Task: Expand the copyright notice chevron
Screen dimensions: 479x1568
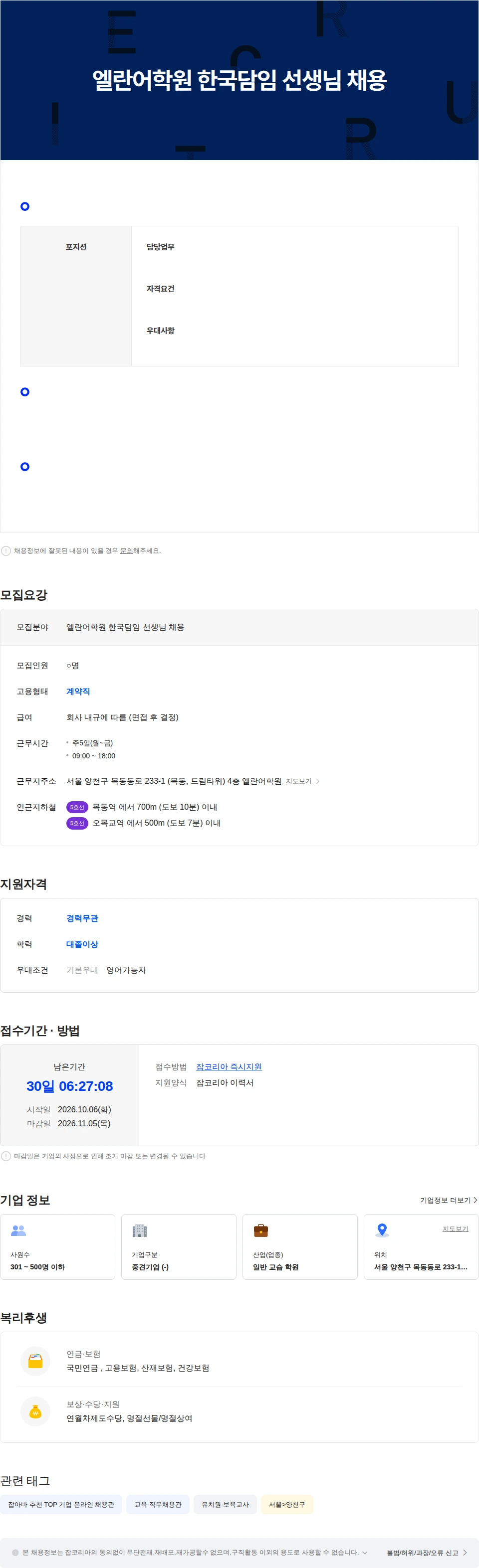Action: coord(364,1552)
